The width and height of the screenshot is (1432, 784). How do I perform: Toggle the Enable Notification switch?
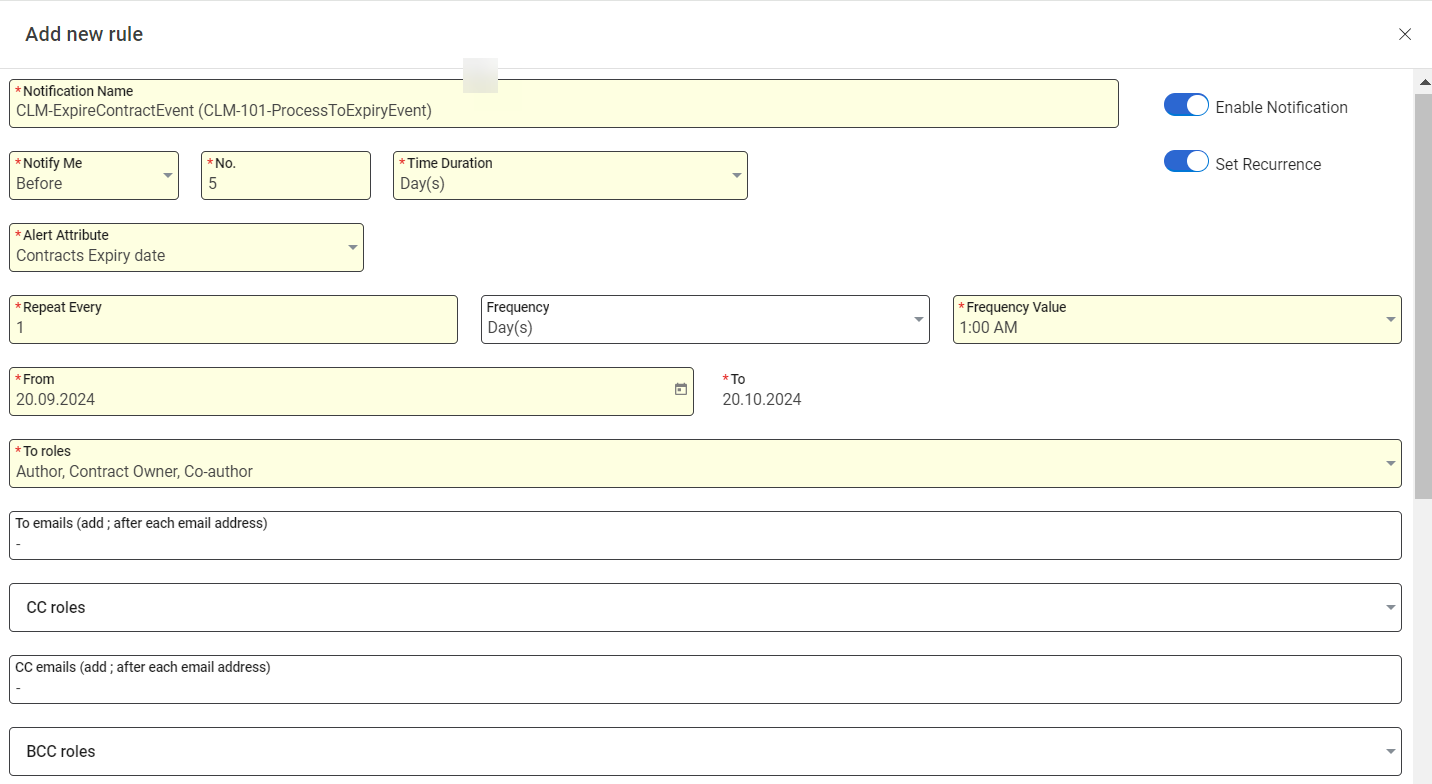[1186, 106]
